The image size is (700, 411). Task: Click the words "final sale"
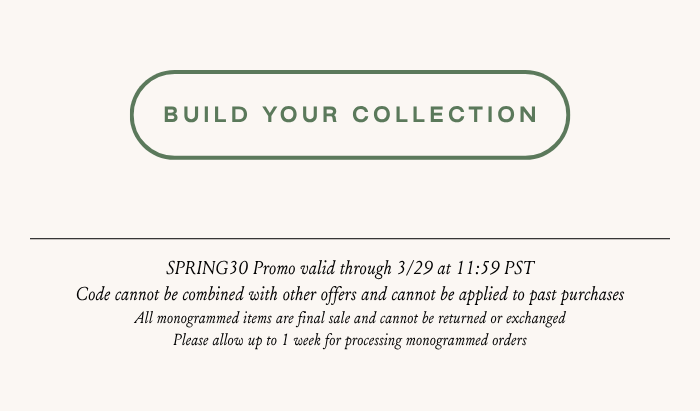click(x=319, y=319)
